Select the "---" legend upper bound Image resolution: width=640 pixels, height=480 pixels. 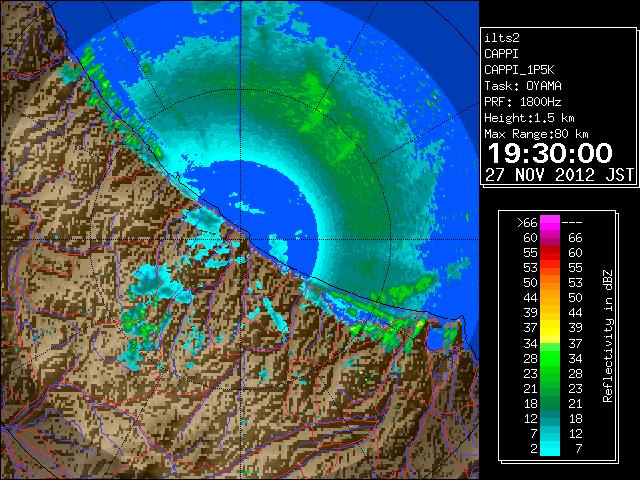point(572,223)
